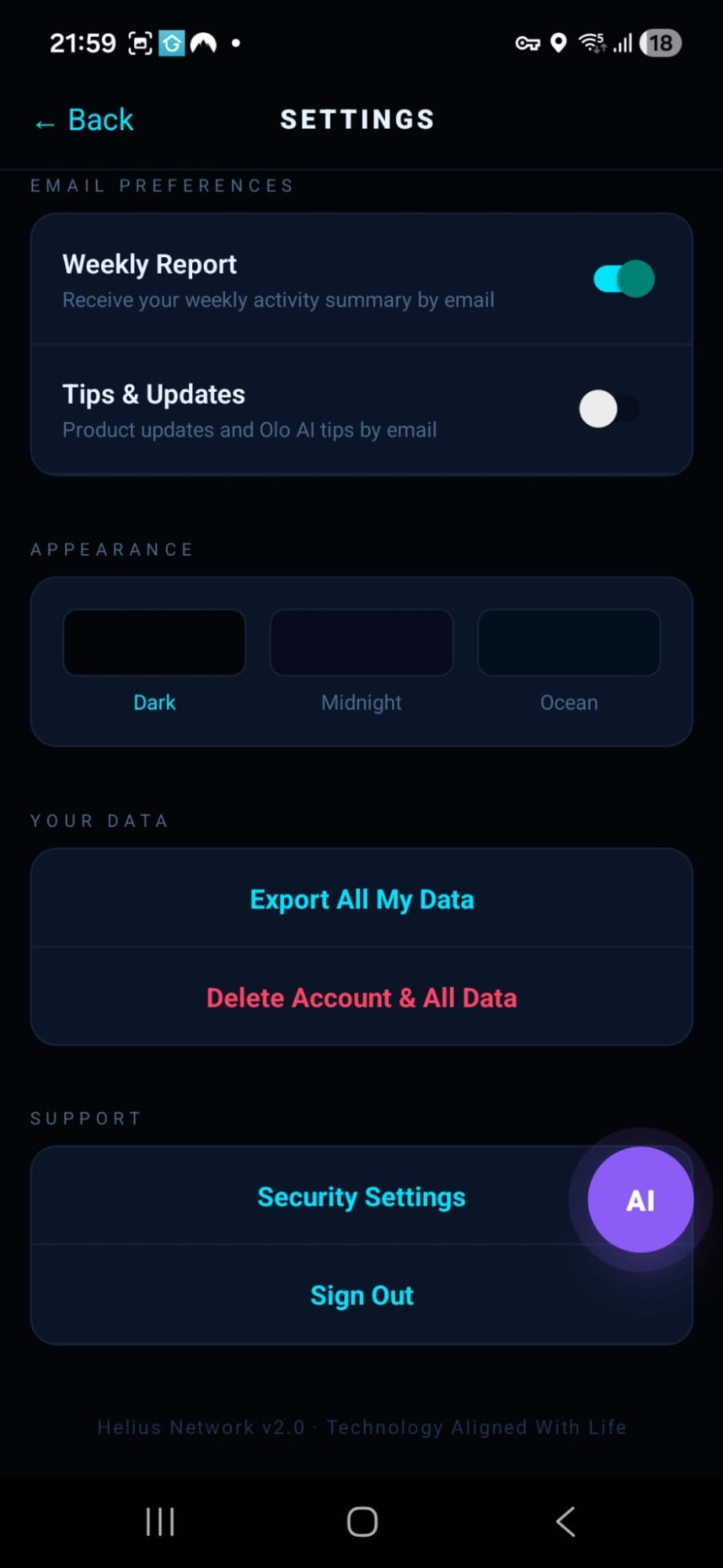Tap the Midnight theme label

point(361,702)
